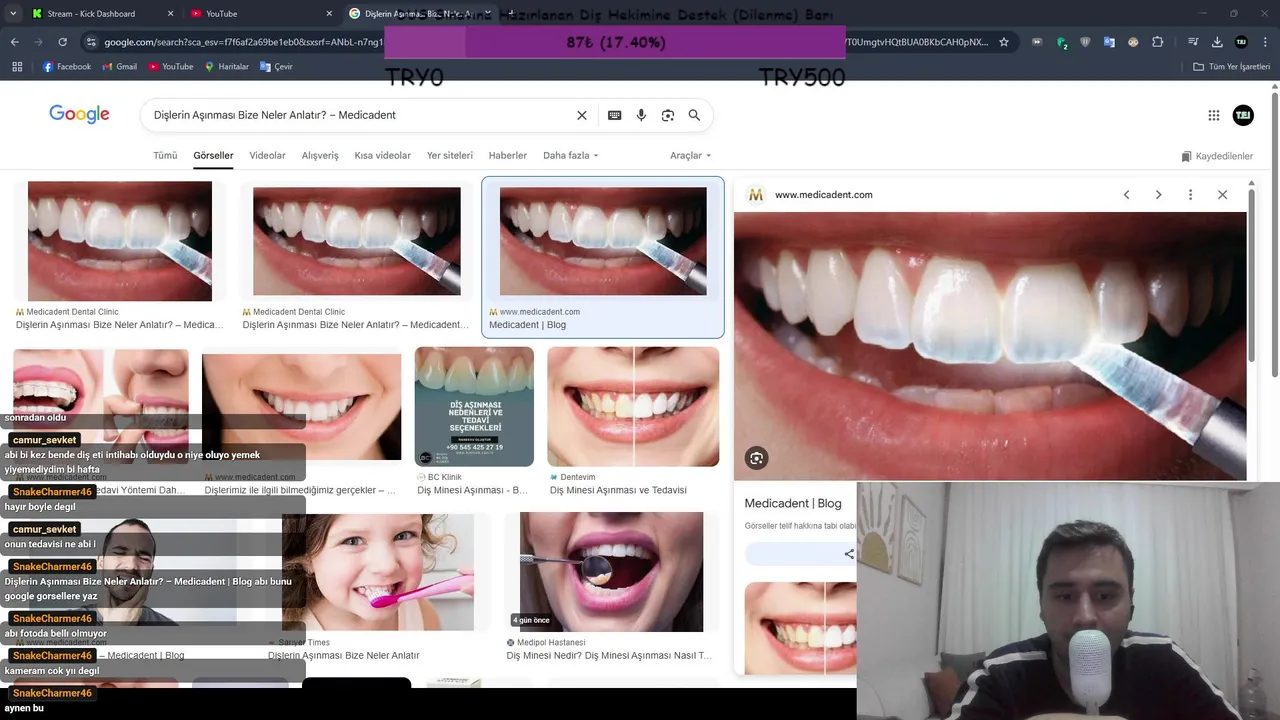The width and height of the screenshot is (1280, 720).
Task: Open the selected www.medicadent.com Medicadent | Blog thumbnail
Action: pos(603,241)
